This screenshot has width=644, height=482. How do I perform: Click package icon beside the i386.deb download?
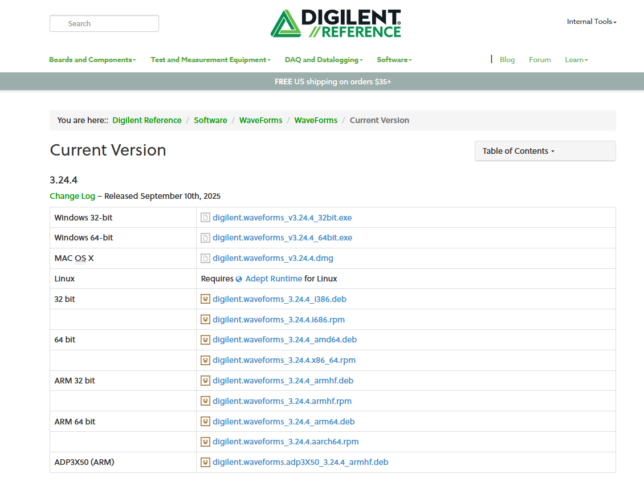tap(205, 299)
